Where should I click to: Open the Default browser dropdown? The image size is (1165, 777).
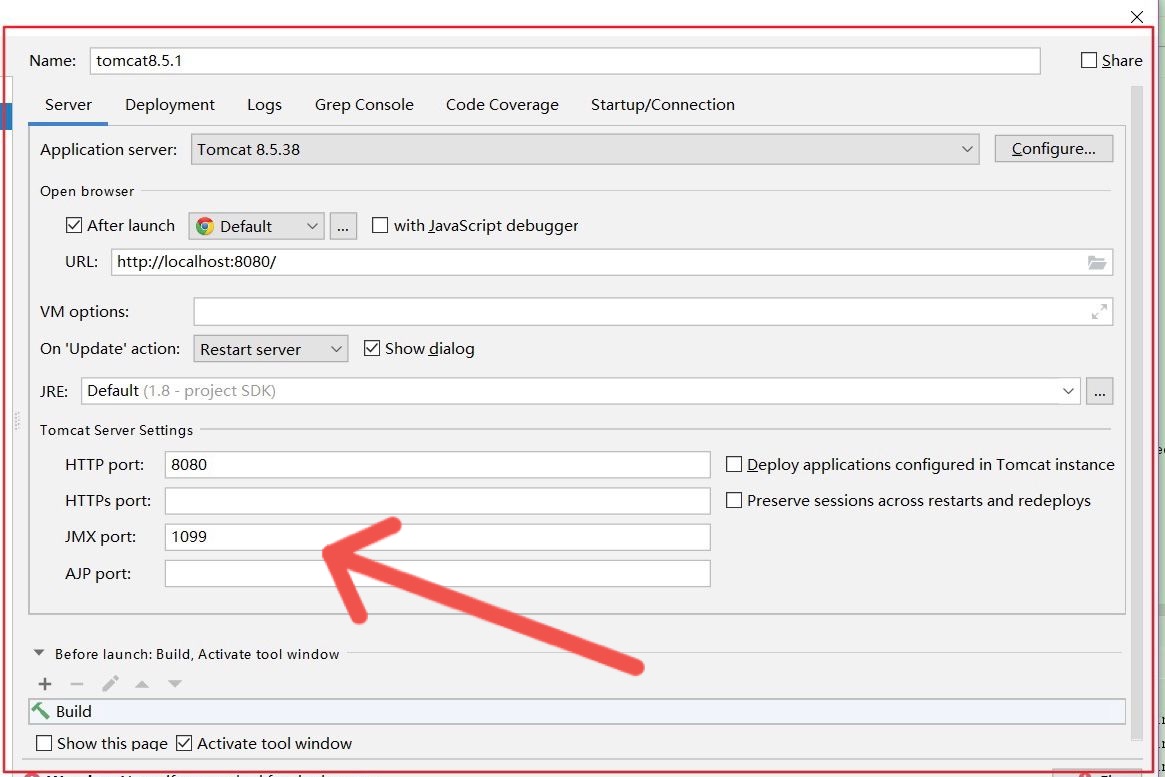tap(256, 226)
